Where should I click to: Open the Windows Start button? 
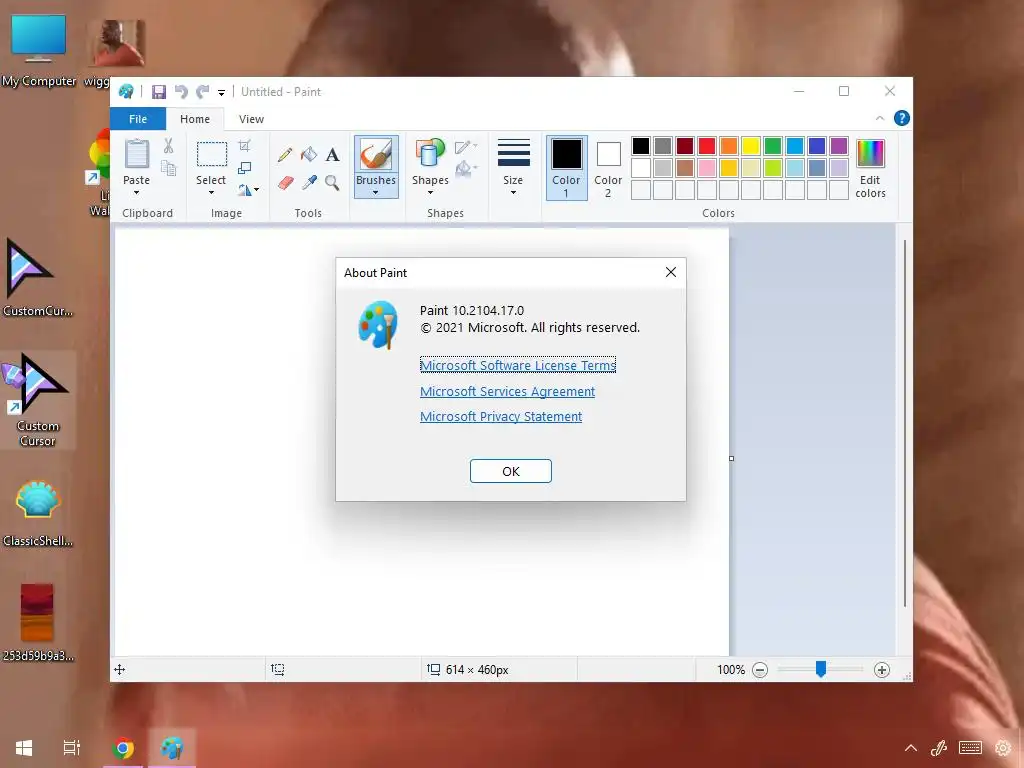[x=24, y=748]
